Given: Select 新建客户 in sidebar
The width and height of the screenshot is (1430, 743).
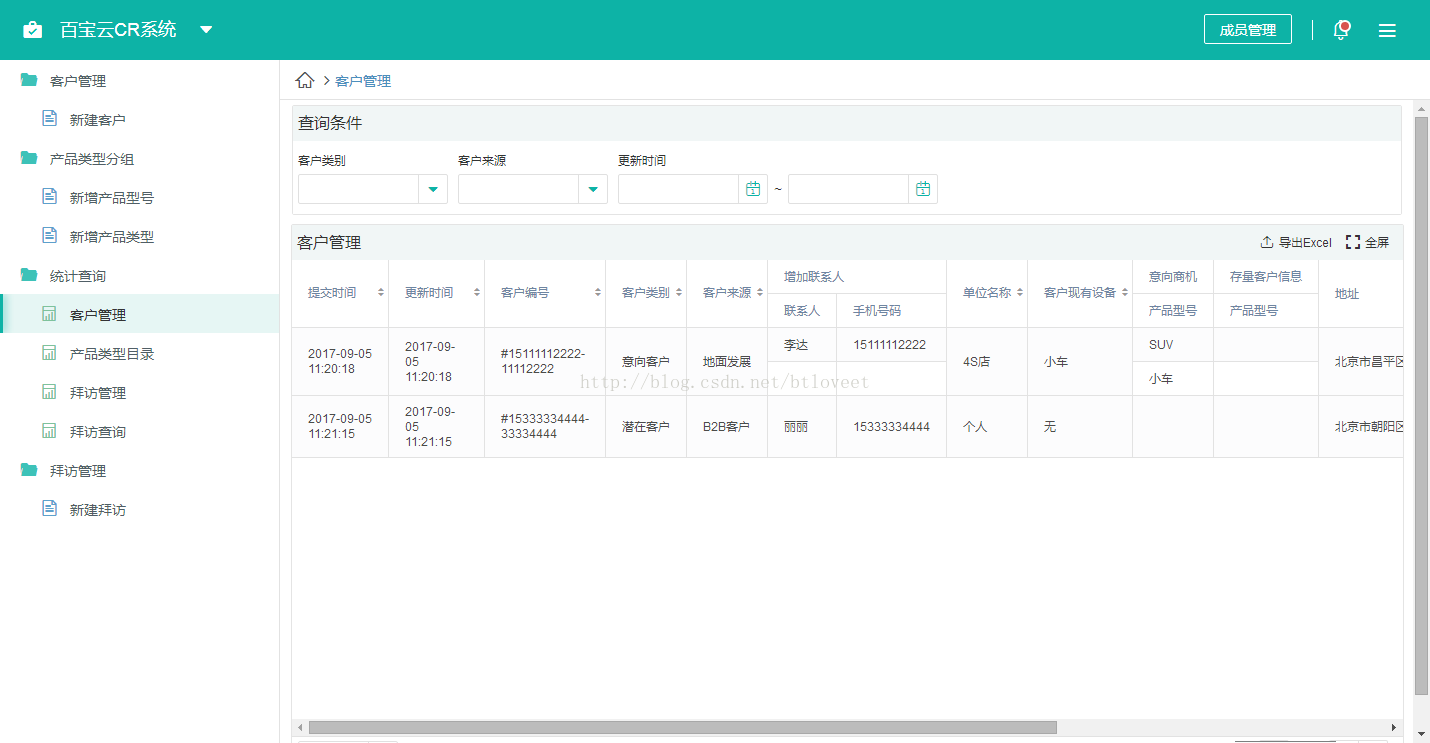Looking at the screenshot, I should 97,120.
